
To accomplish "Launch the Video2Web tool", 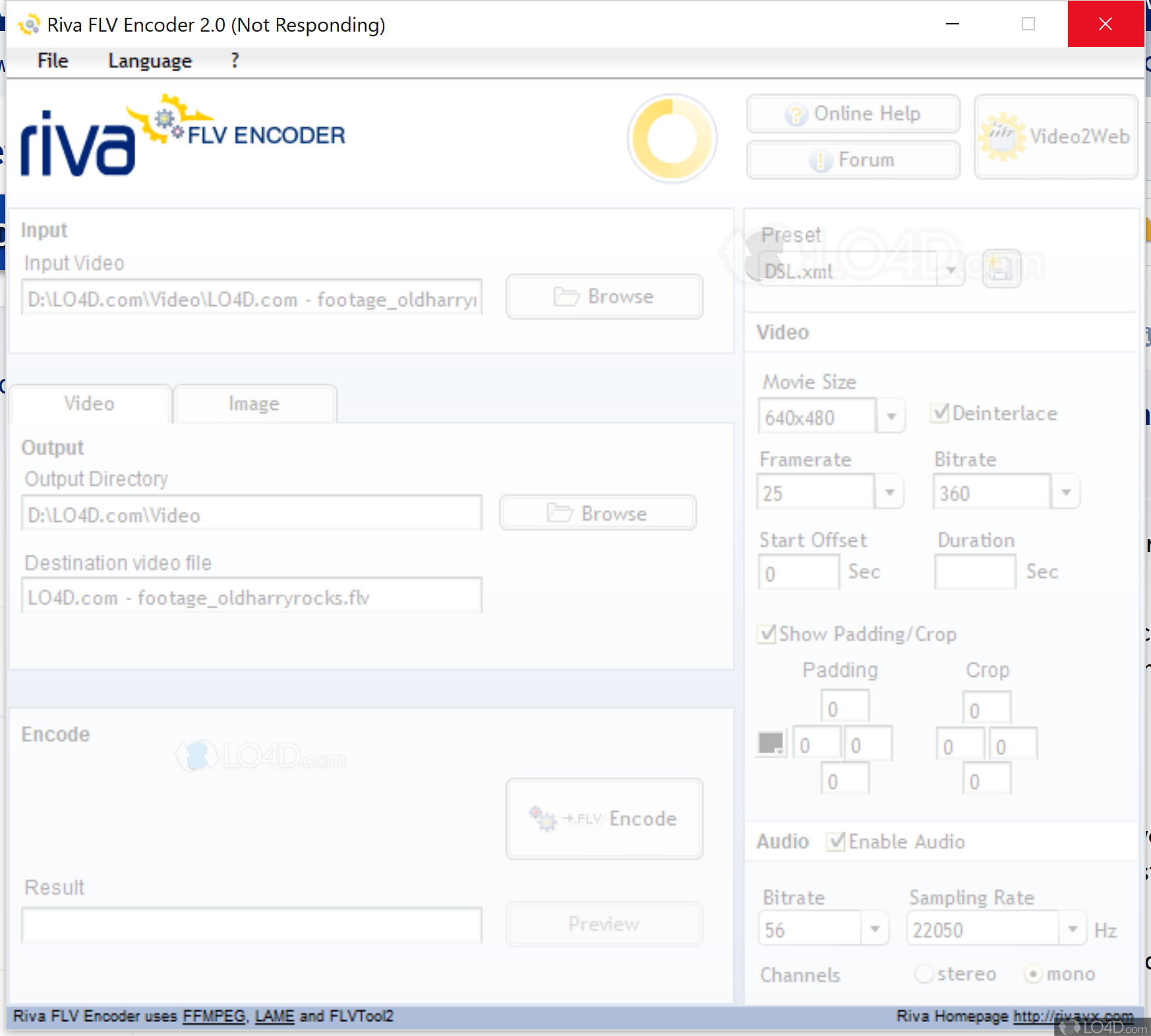I will (1055, 137).
